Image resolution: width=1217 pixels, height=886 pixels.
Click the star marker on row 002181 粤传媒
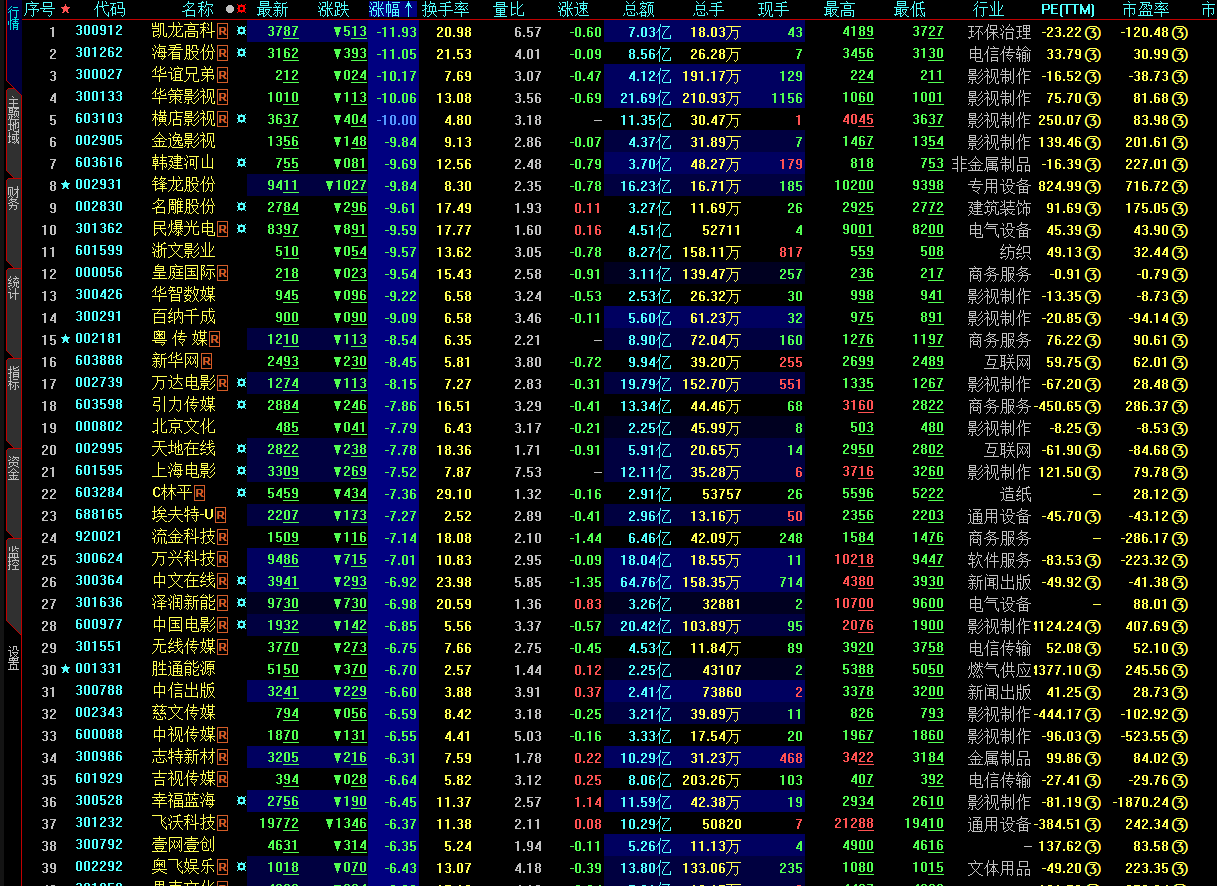[x=66, y=340]
